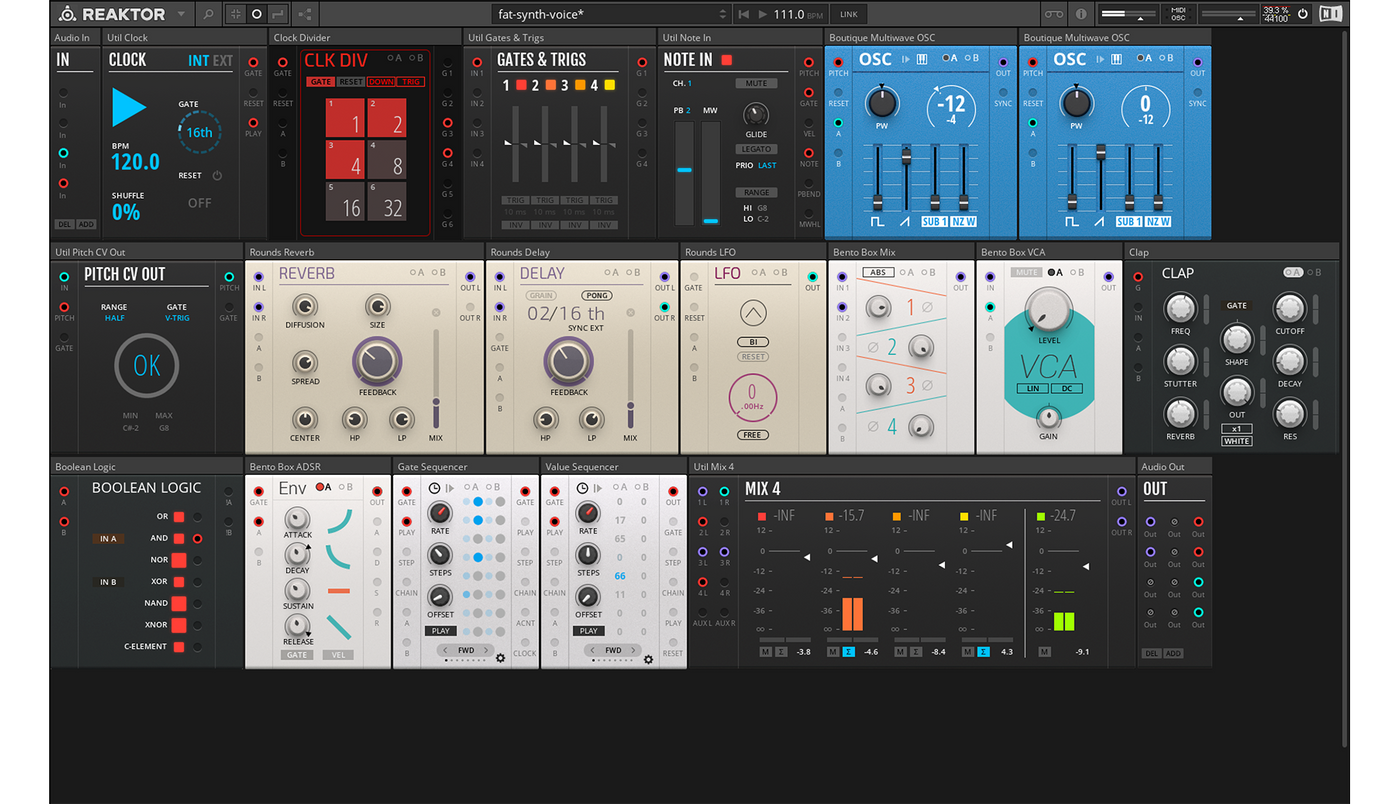The image size is (1400, 804).
Task: Click the RANGE button on Note In
Action: pyautogui.click(x=756, y=192)
